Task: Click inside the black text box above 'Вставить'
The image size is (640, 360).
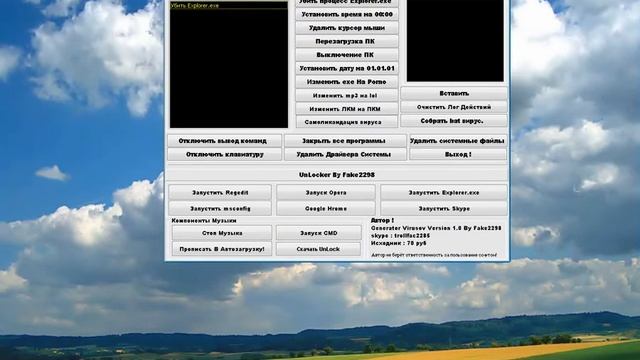Action: [455, 40]
